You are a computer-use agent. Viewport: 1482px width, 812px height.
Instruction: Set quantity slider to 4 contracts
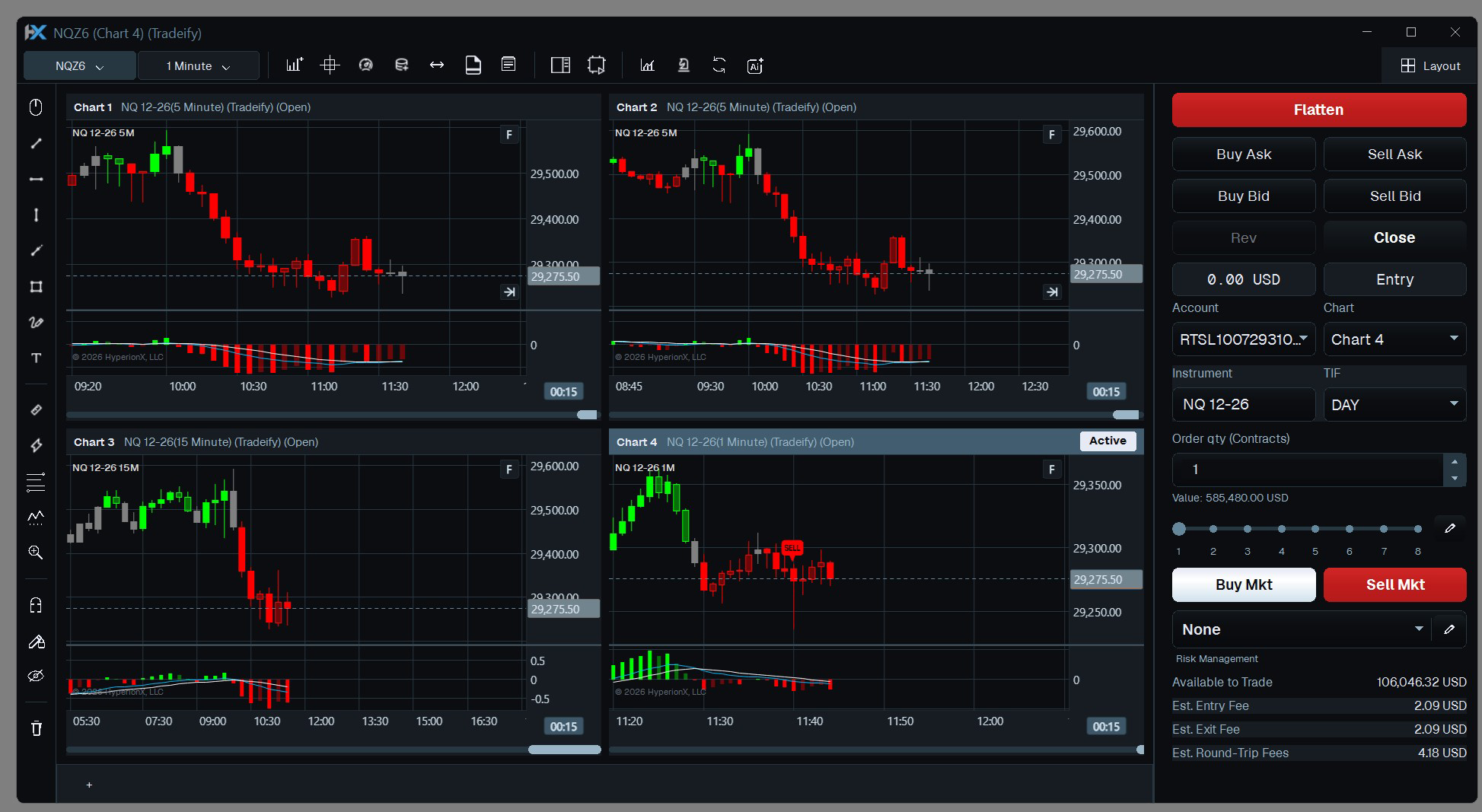click(1282, 529)
